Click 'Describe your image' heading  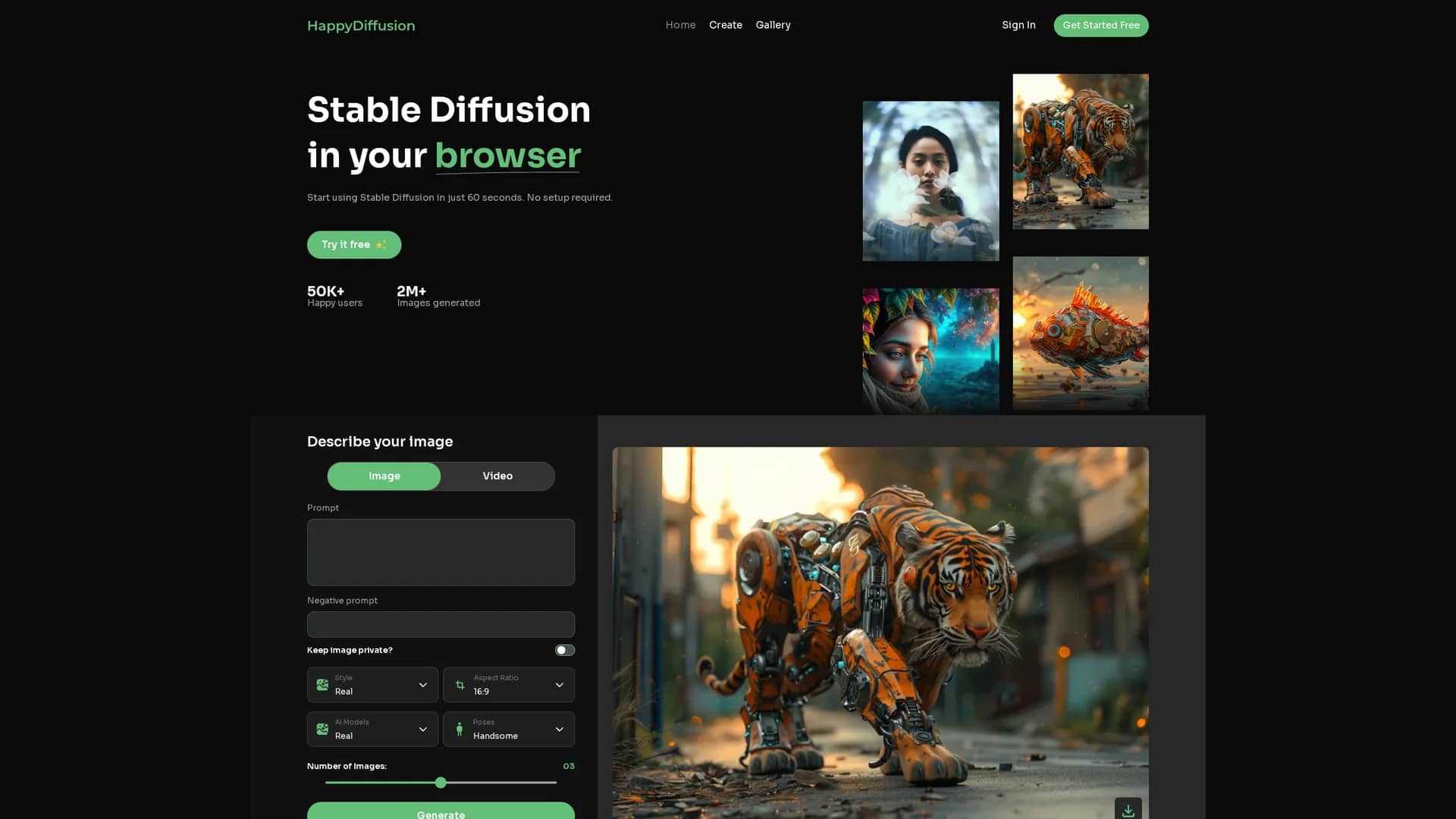[380, 441]
